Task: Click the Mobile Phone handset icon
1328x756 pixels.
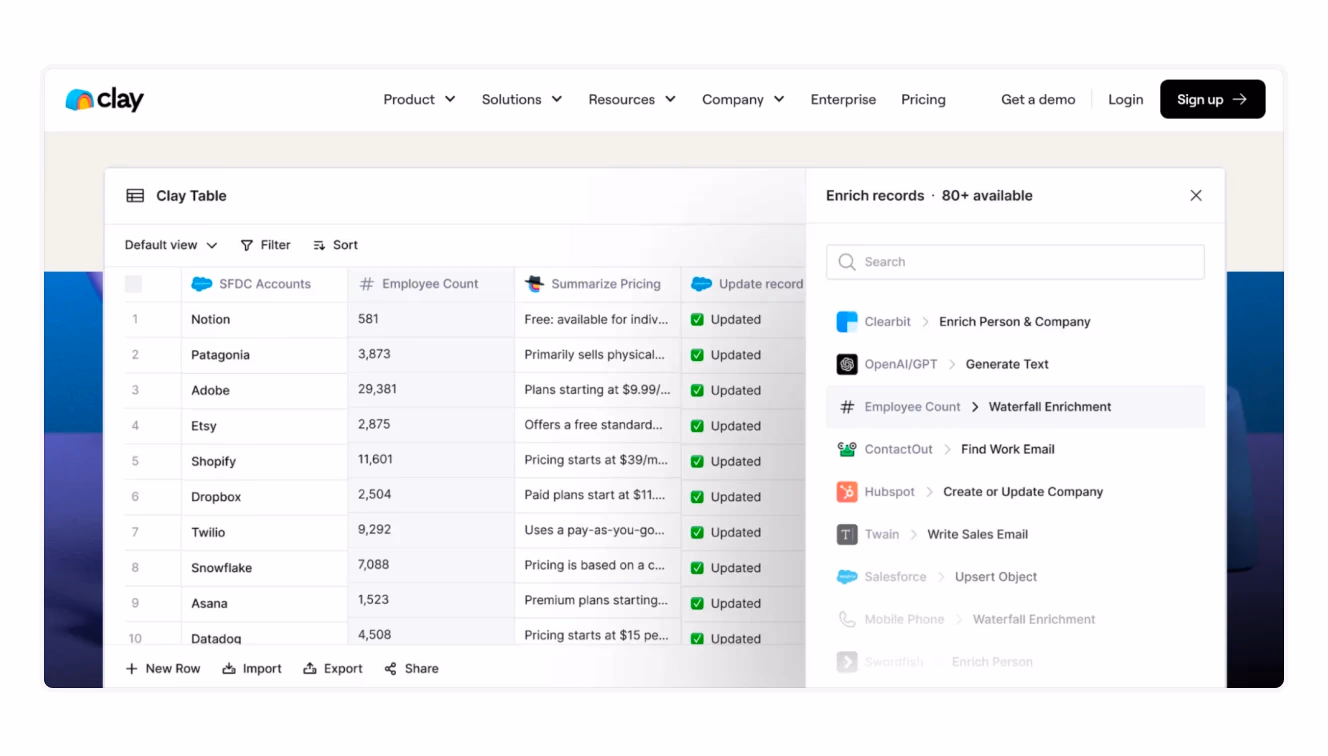Action: tap(847, 619)
